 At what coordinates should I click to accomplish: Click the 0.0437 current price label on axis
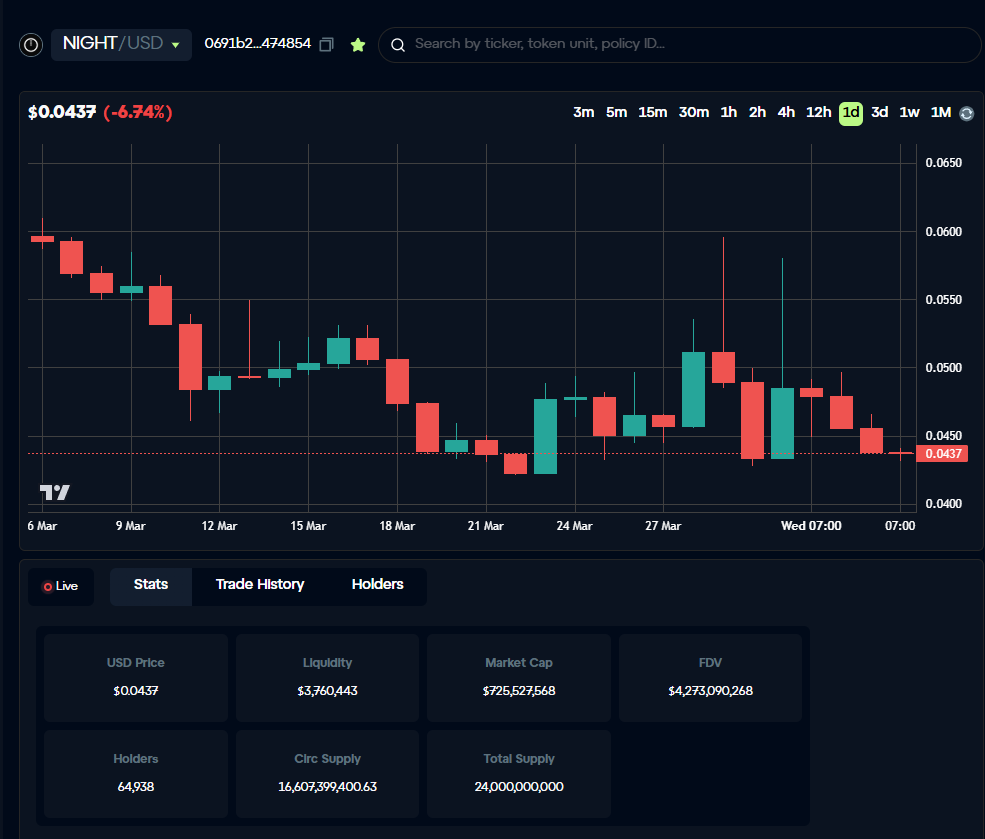point(943,454)
